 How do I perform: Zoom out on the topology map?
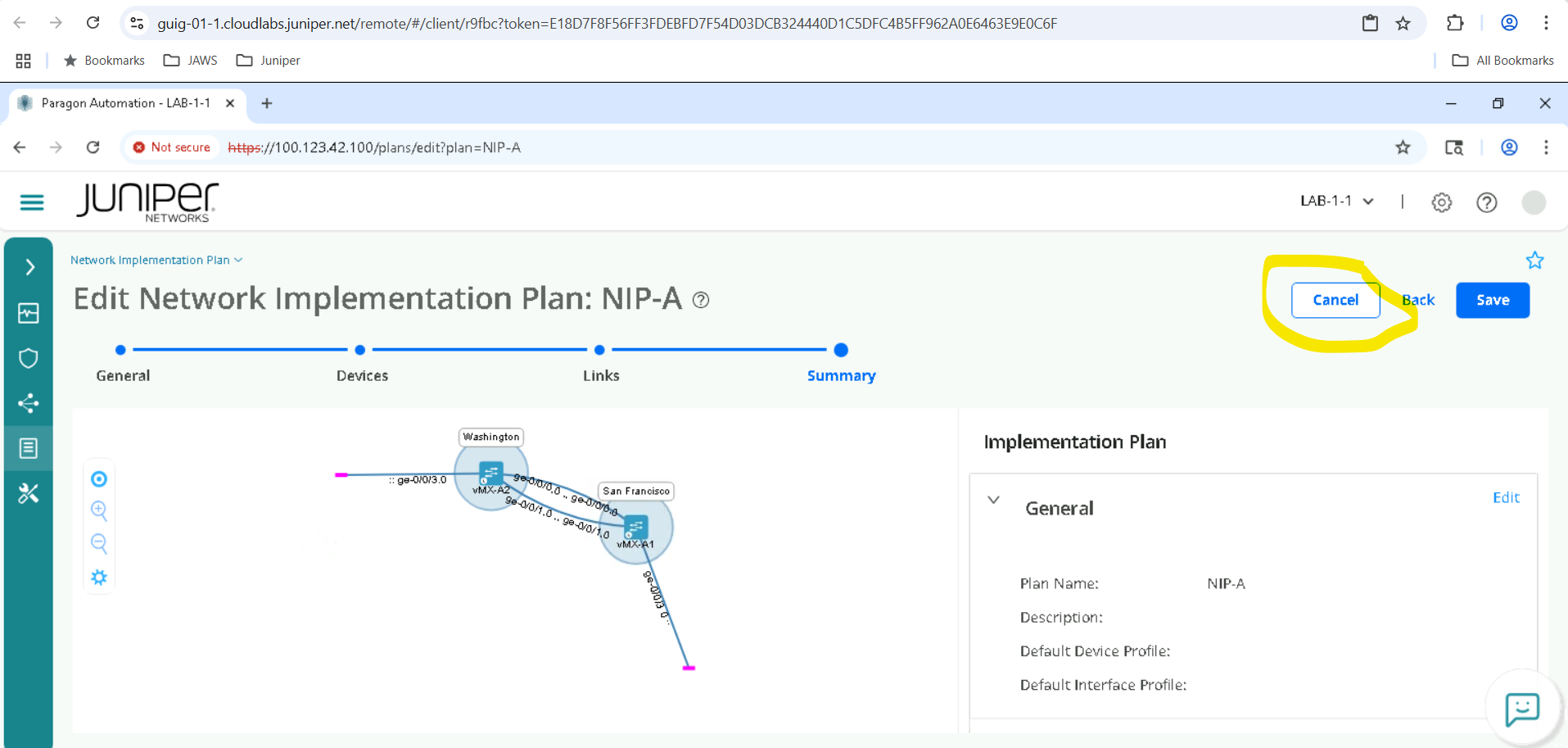pos(99,543)
